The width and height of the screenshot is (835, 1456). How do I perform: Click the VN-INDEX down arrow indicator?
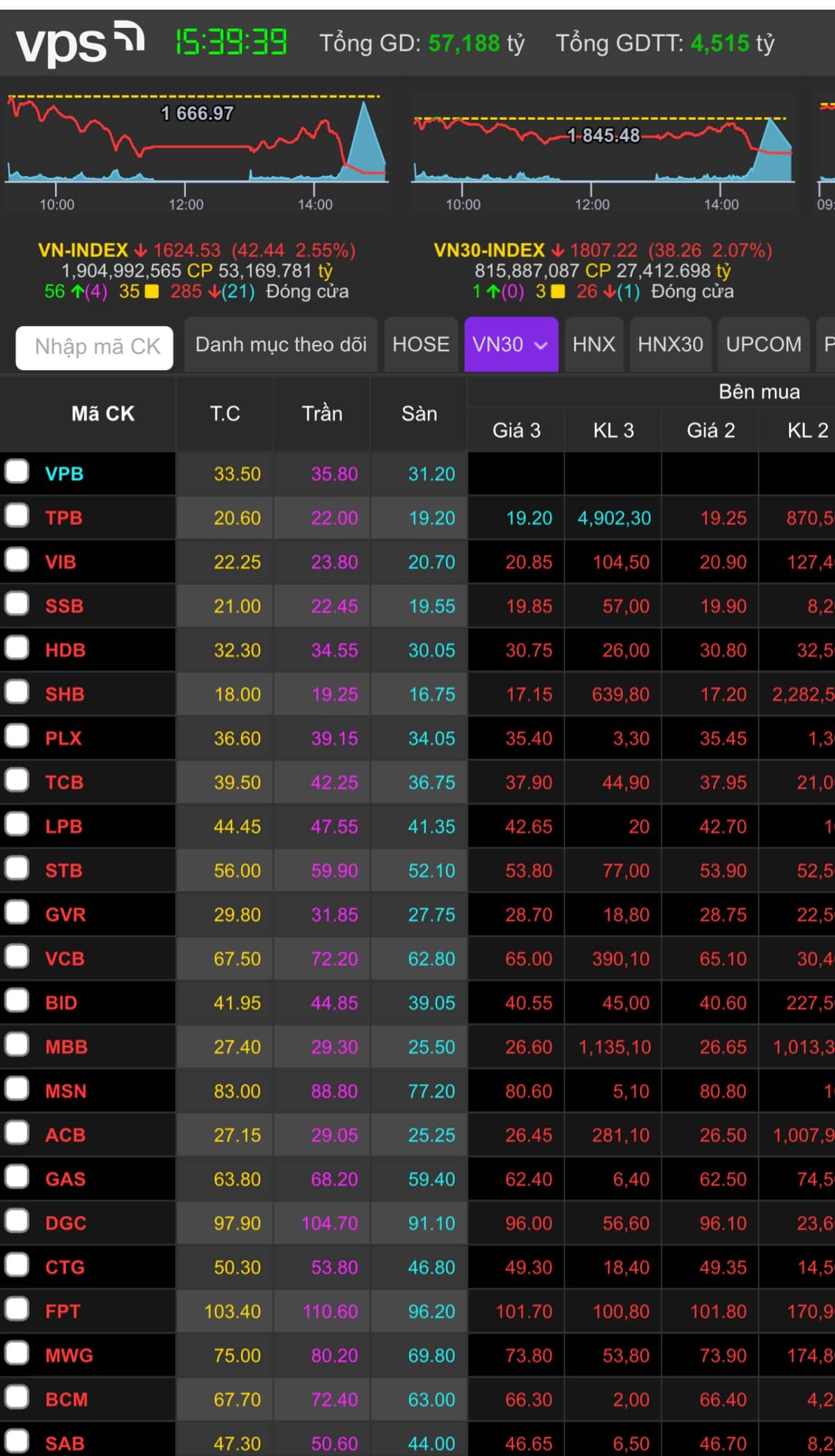tap(141, 250)
